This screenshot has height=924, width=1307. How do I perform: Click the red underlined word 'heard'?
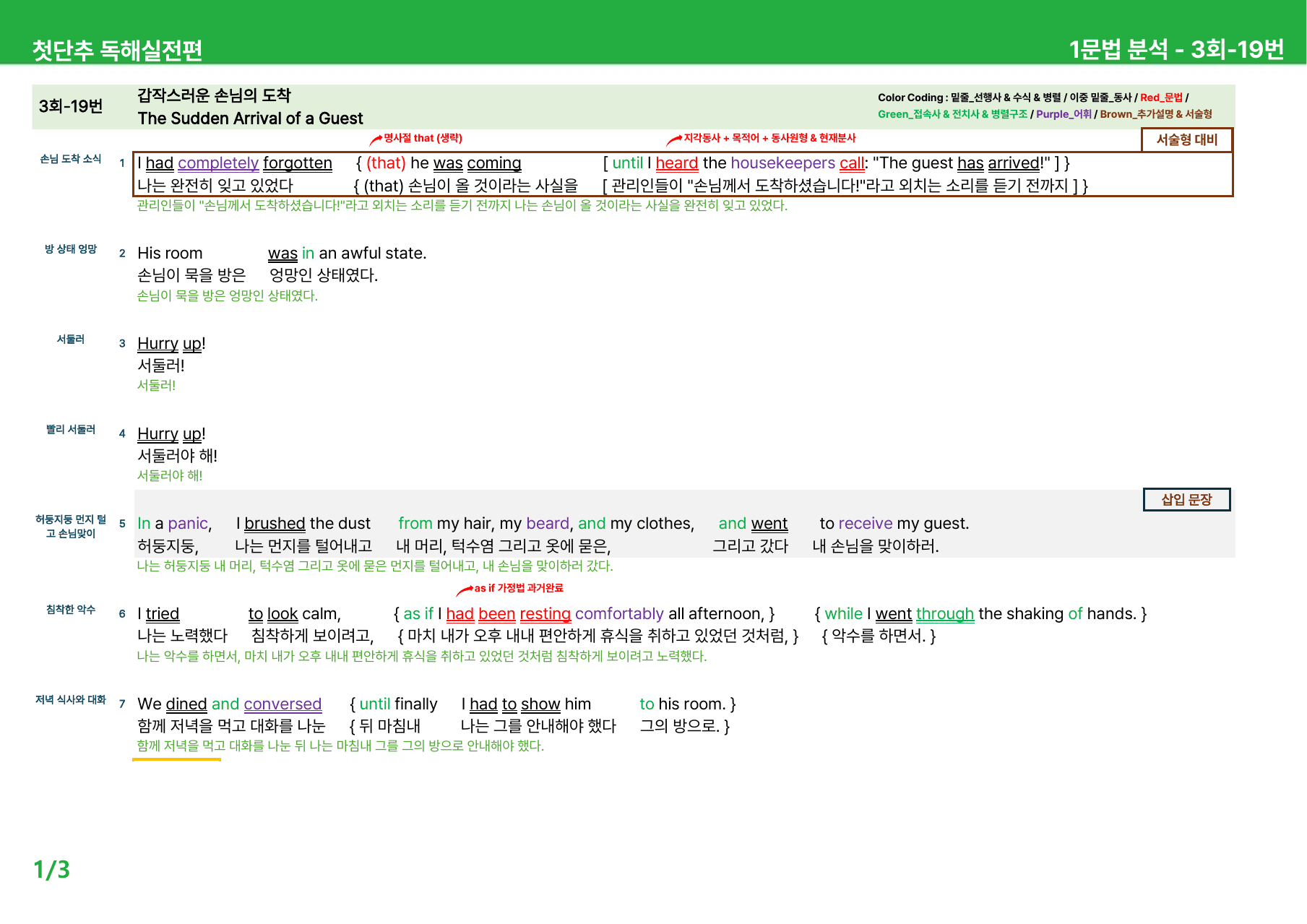pos(677,163)
